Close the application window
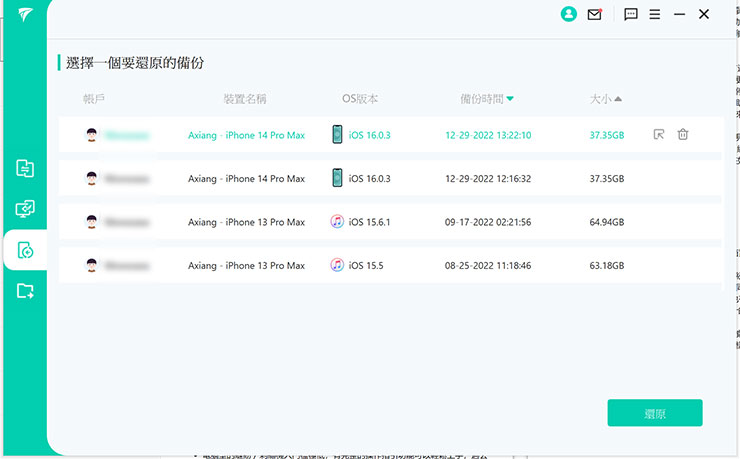Screen dimensions: 740x459 (x=704, y=14)
